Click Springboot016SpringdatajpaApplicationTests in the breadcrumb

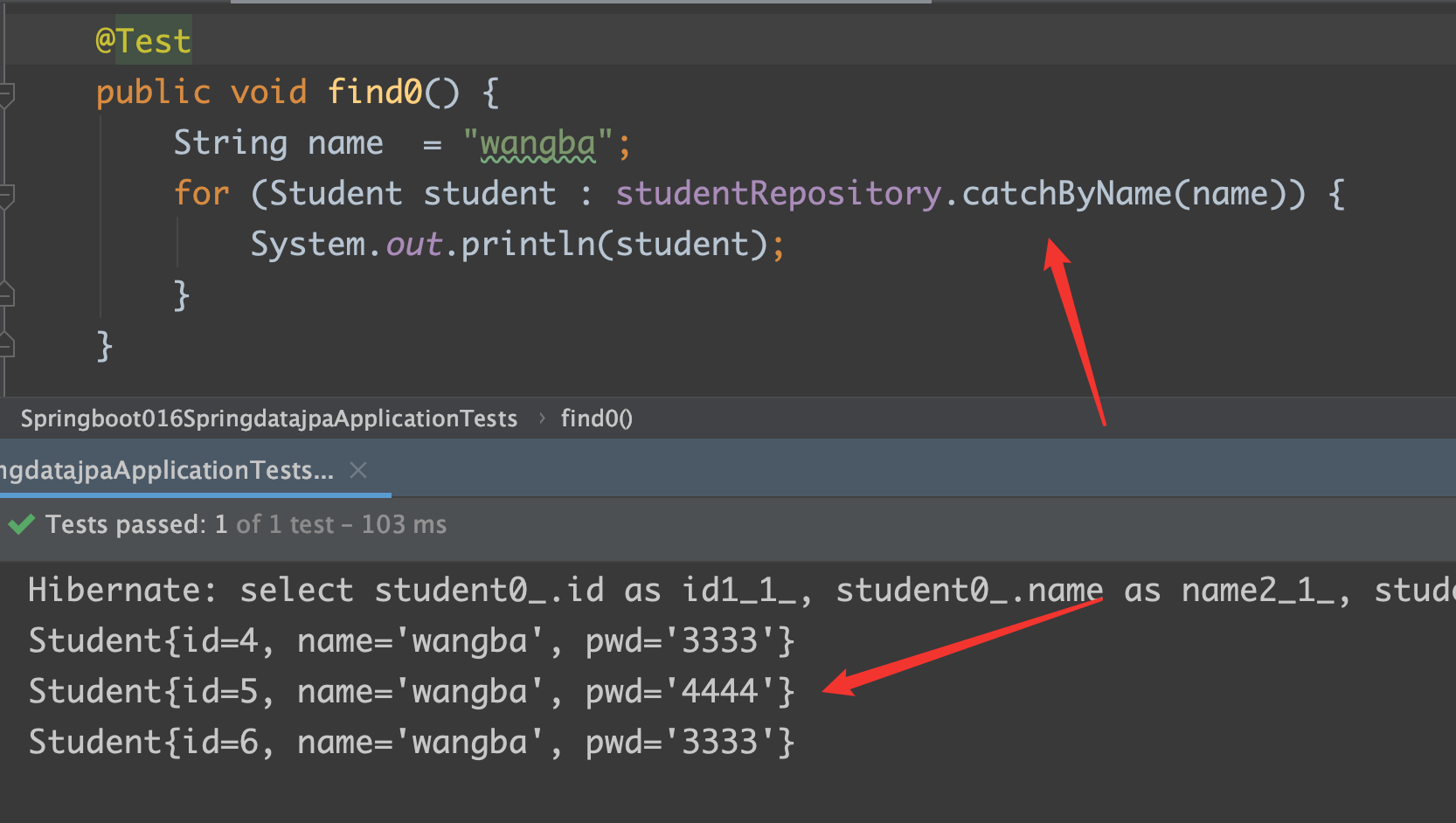coord(268,418)
